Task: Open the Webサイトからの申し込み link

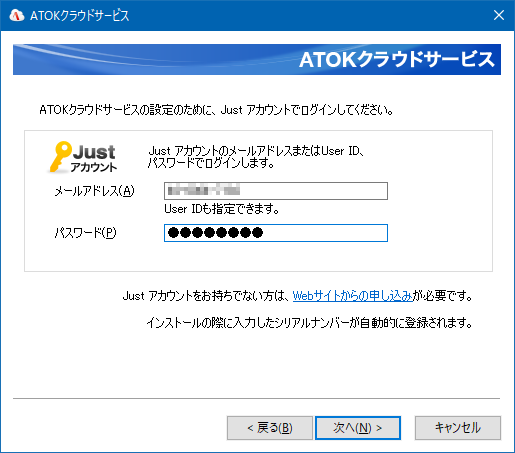Action: coord(353,296)
